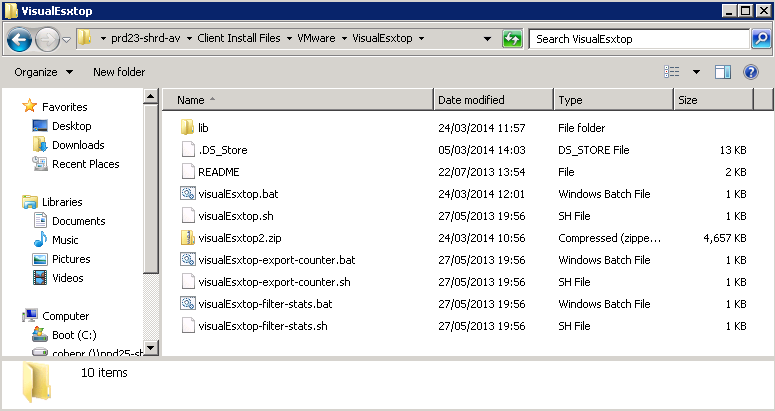
Task: Select the lib folder icon
Action: point(187,127)
